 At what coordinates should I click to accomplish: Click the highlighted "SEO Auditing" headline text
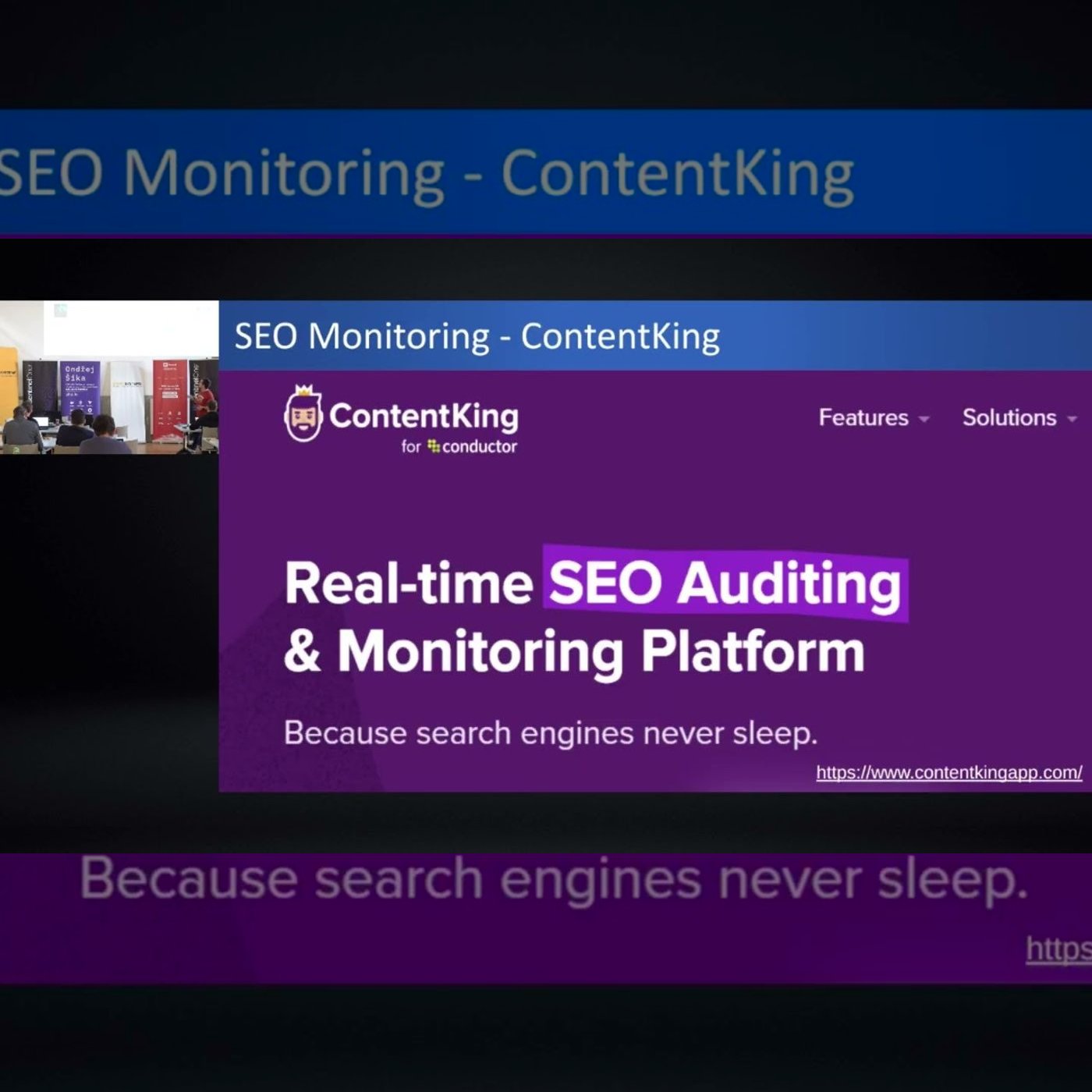(x=725, y=583)
